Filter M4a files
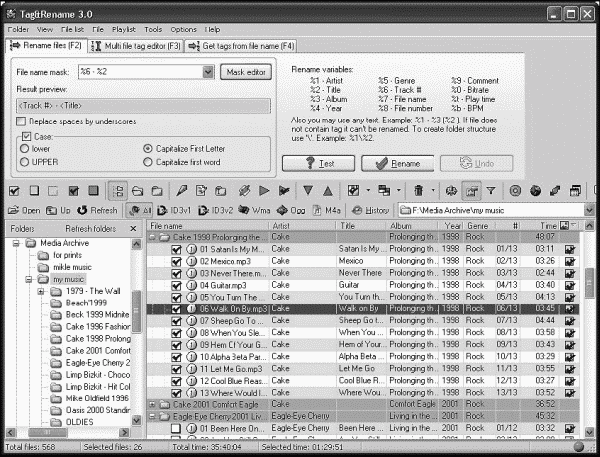The width and height of the screenshot is (600, 457). coord(327,211)
